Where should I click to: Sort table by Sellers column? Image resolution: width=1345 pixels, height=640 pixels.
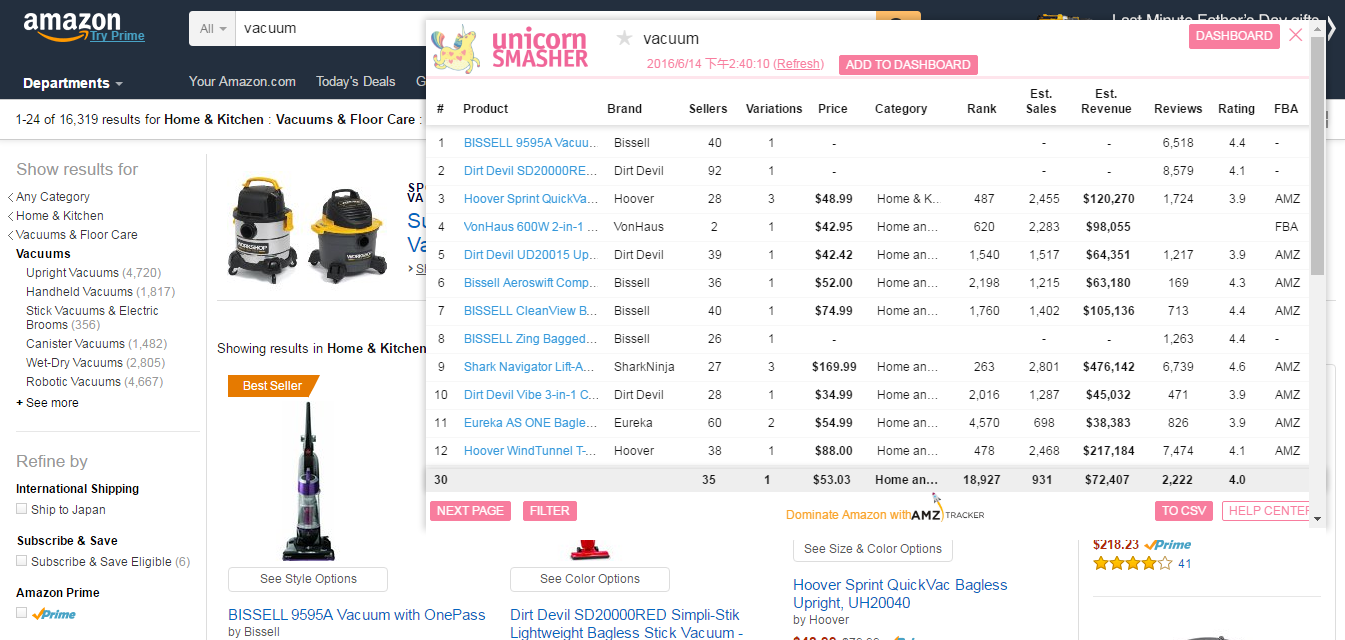[708, 109]
